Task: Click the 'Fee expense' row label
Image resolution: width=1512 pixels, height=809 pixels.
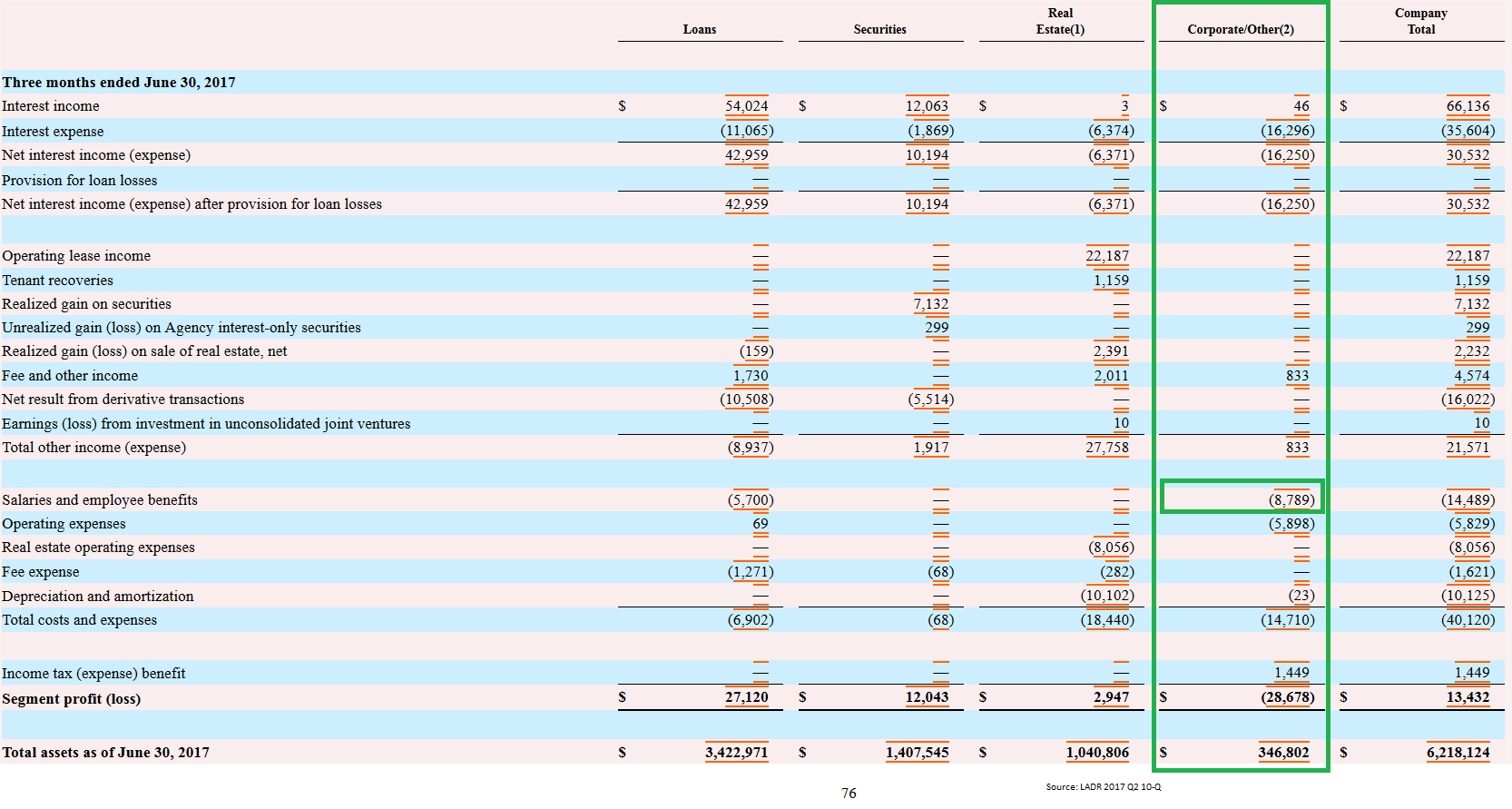Action: tap(40, 572)
